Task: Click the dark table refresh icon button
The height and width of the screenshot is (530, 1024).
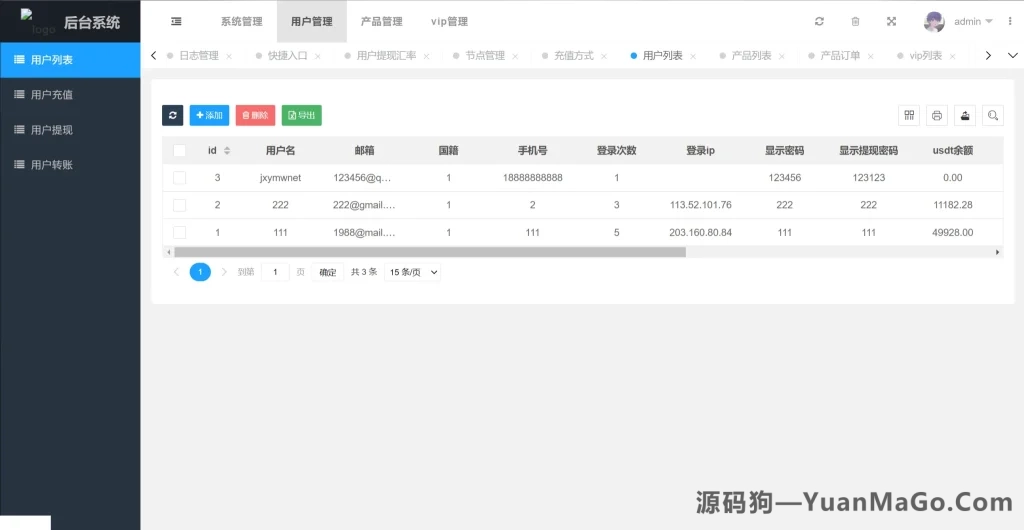Action: 172,116
